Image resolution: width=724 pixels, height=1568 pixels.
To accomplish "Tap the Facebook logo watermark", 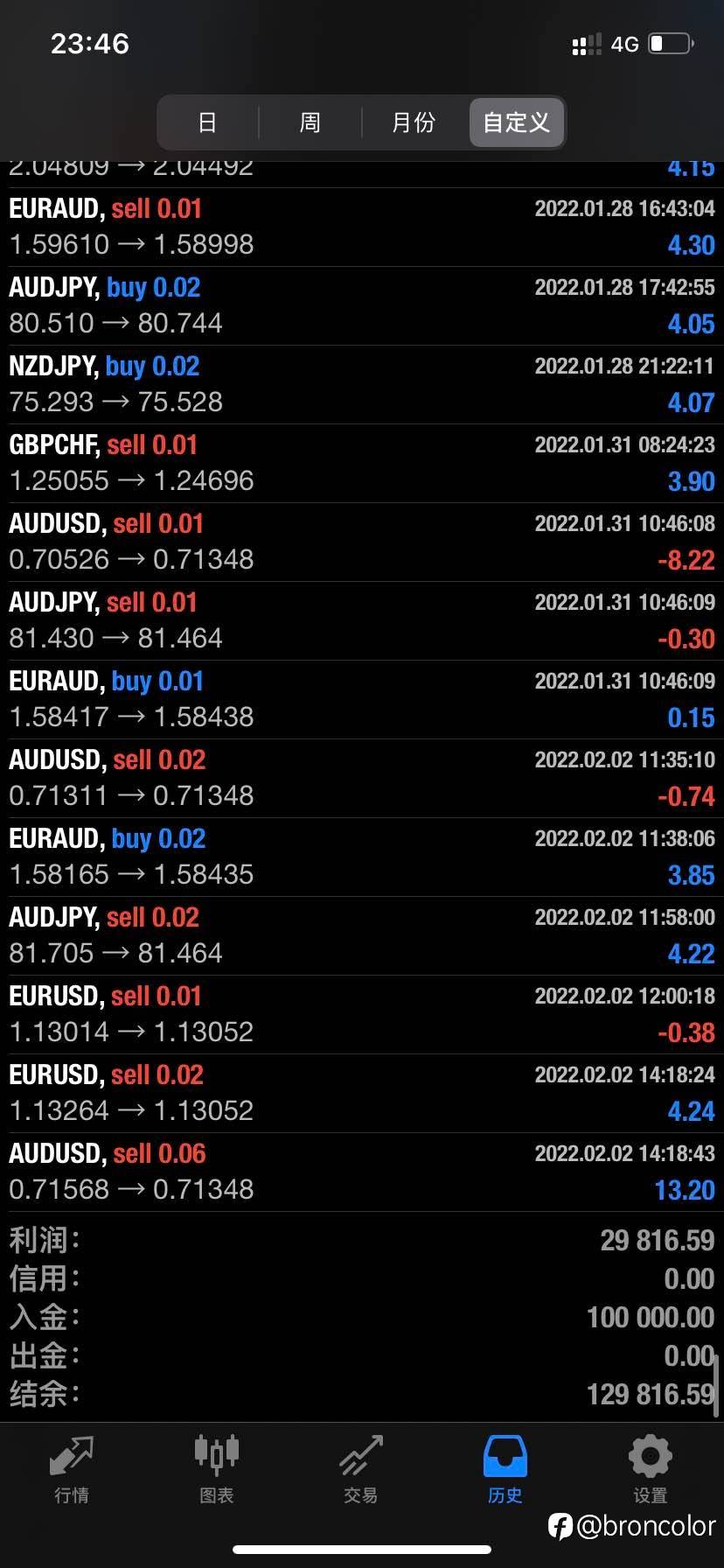I will click(x=560, y=1527).
